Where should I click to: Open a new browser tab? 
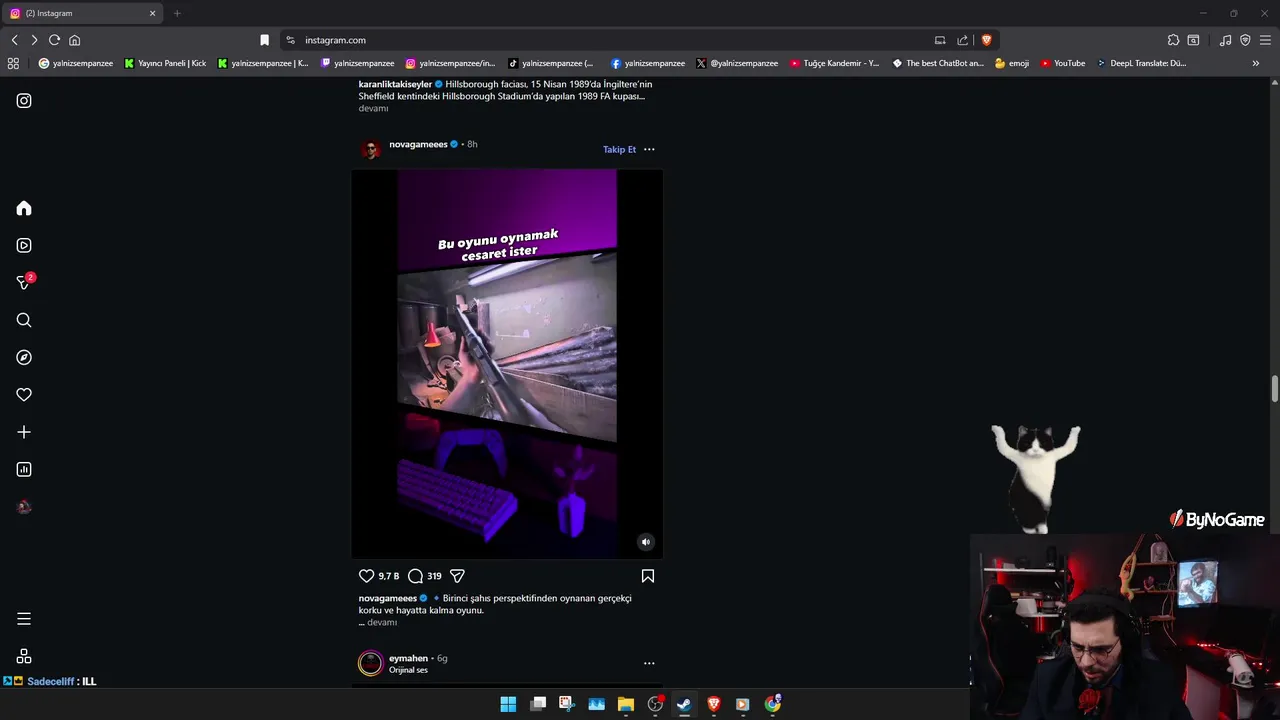pos(177,13)
